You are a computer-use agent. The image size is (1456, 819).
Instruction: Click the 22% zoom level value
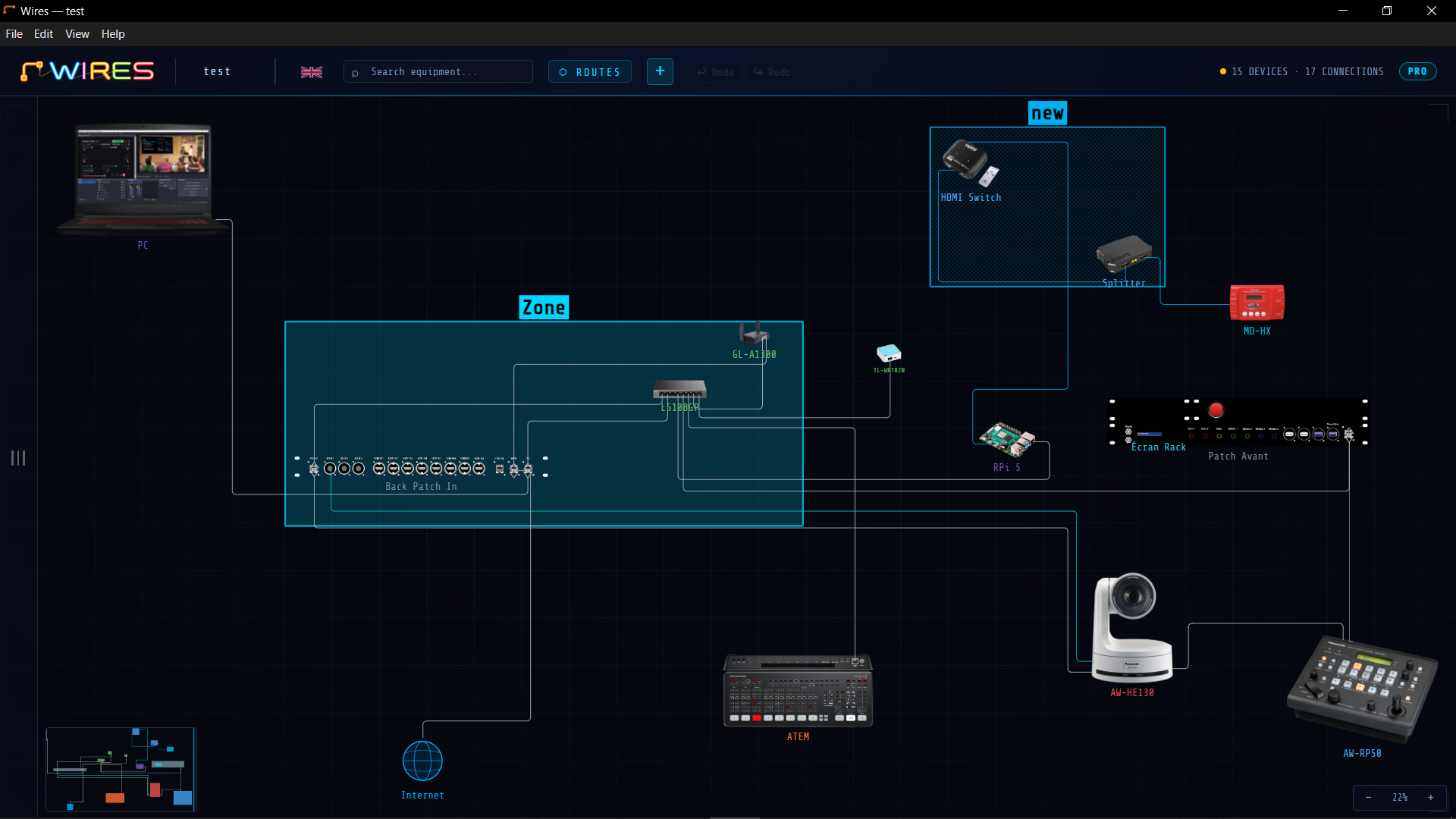click(x=1400, y=798)
